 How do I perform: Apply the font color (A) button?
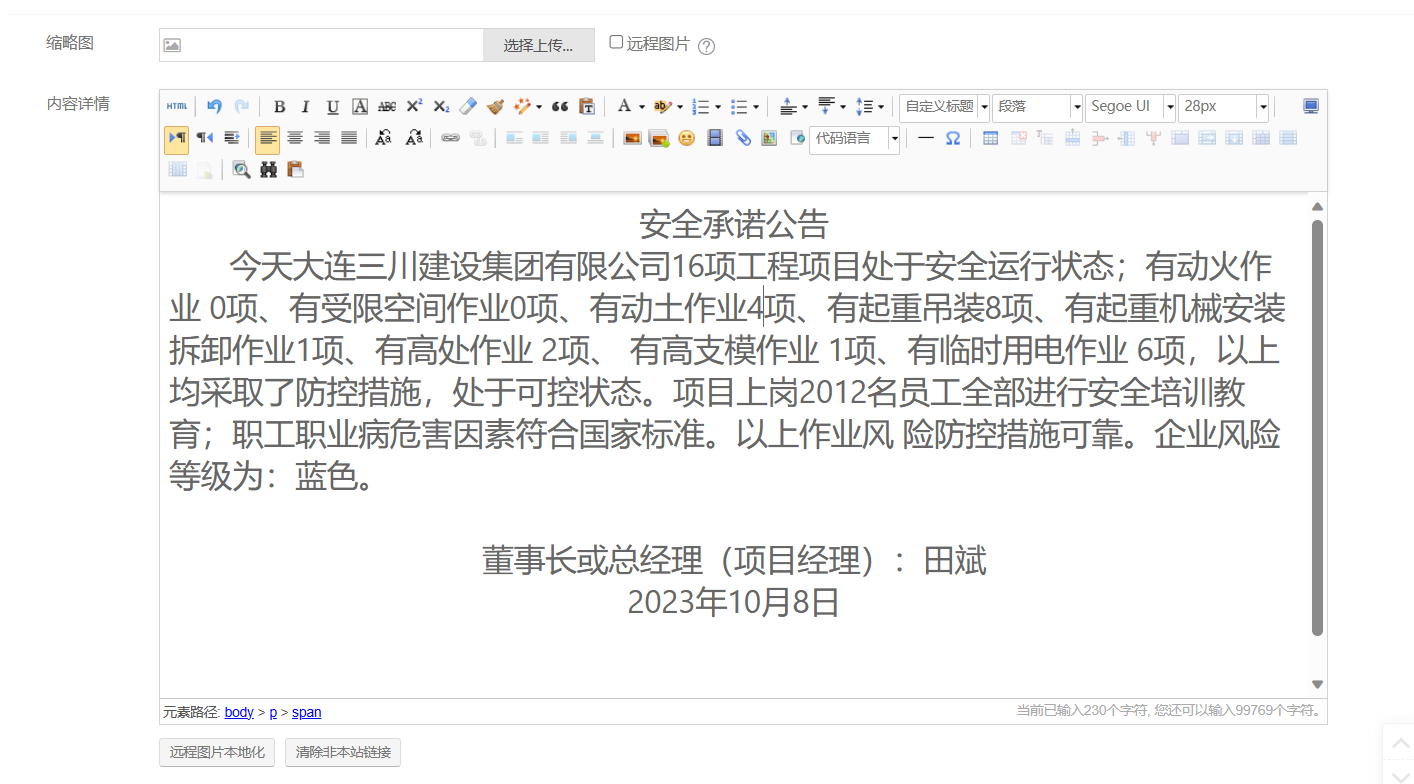point(624,106)
